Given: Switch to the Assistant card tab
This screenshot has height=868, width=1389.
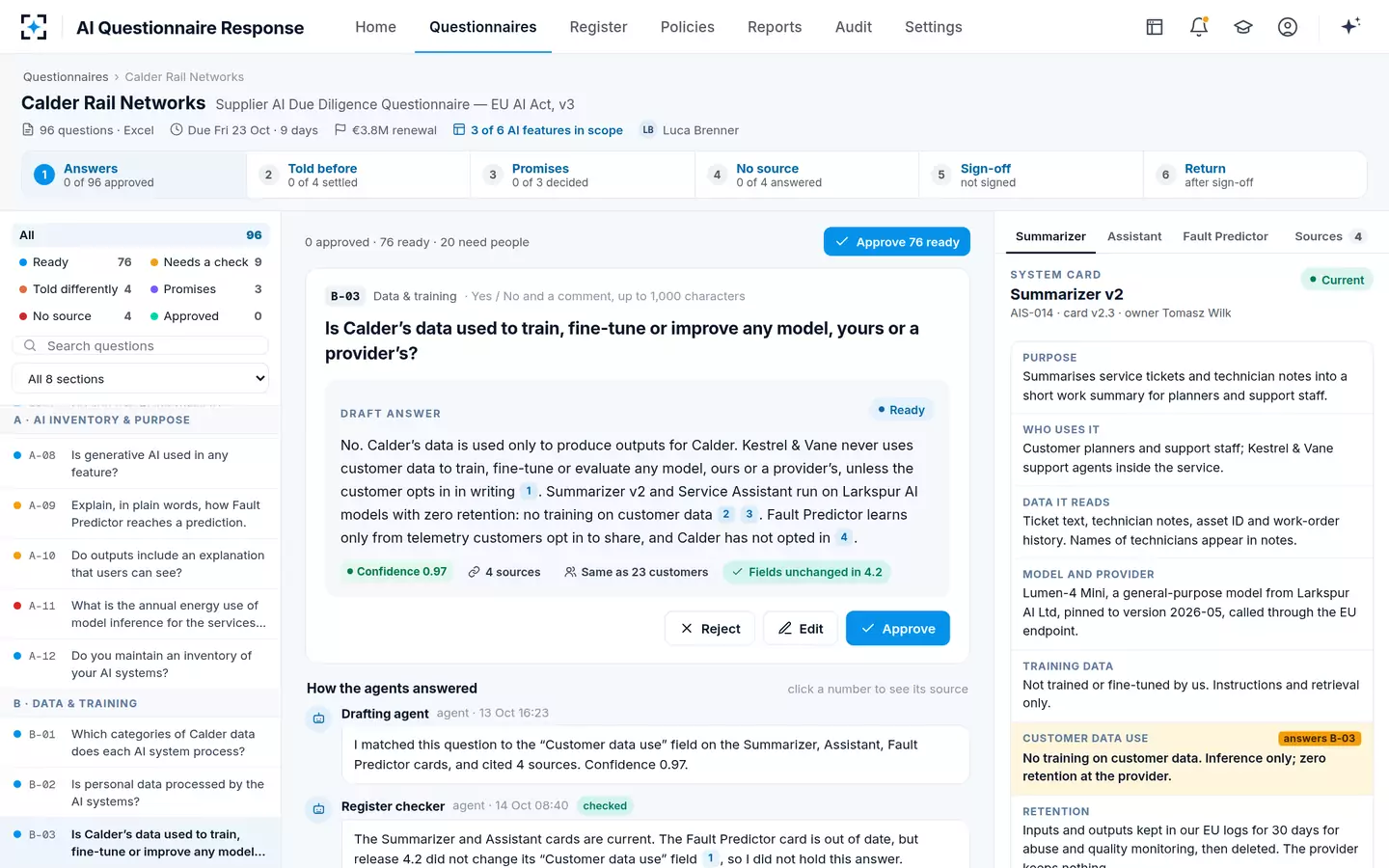Looking at the screenshot, I should (1134, 236).
